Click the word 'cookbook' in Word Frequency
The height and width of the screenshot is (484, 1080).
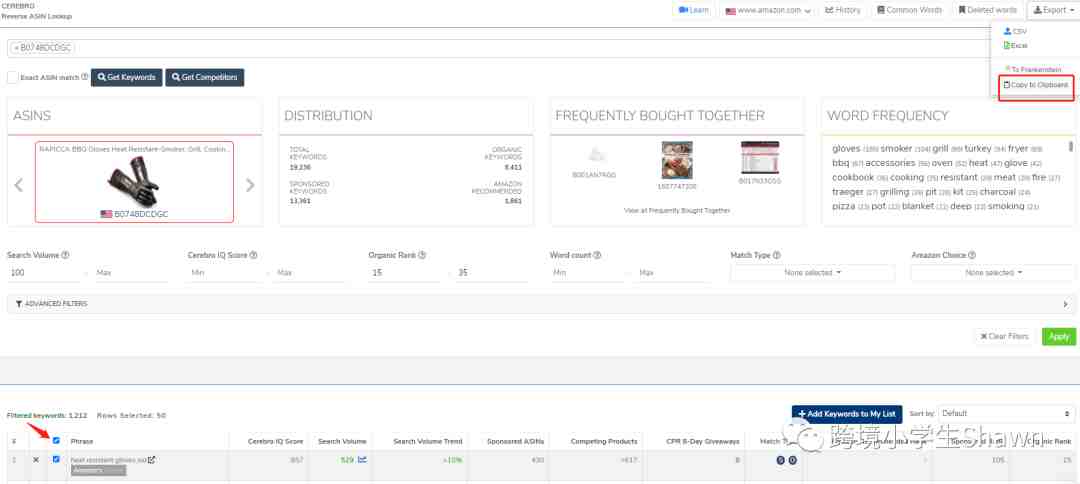853,178
